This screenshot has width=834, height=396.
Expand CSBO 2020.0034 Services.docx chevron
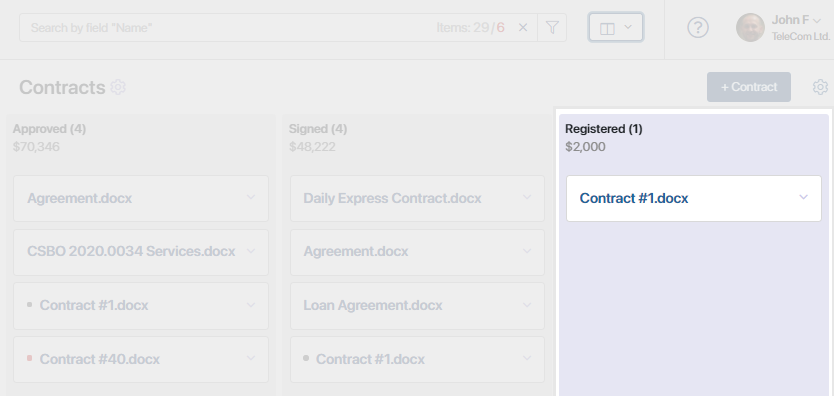click(251, 250)
